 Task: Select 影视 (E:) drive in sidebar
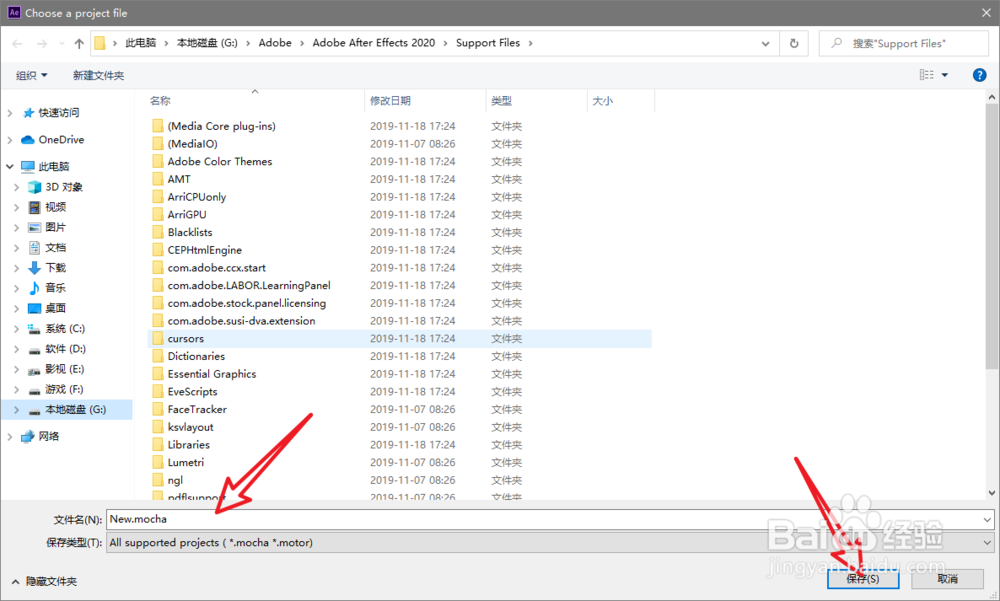(x=64, y=369)
